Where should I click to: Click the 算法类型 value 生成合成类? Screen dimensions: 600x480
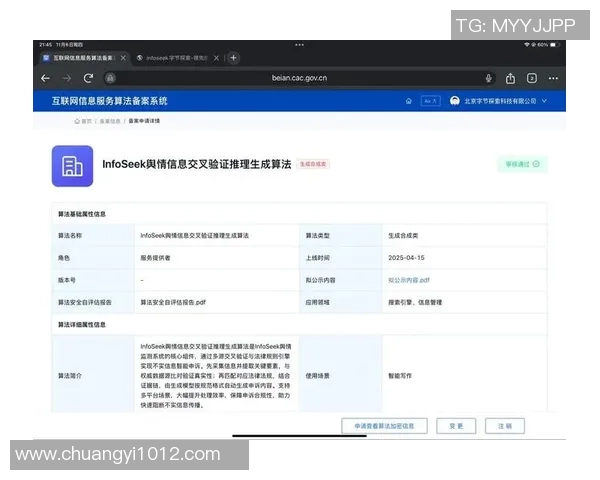click(403, 235)
